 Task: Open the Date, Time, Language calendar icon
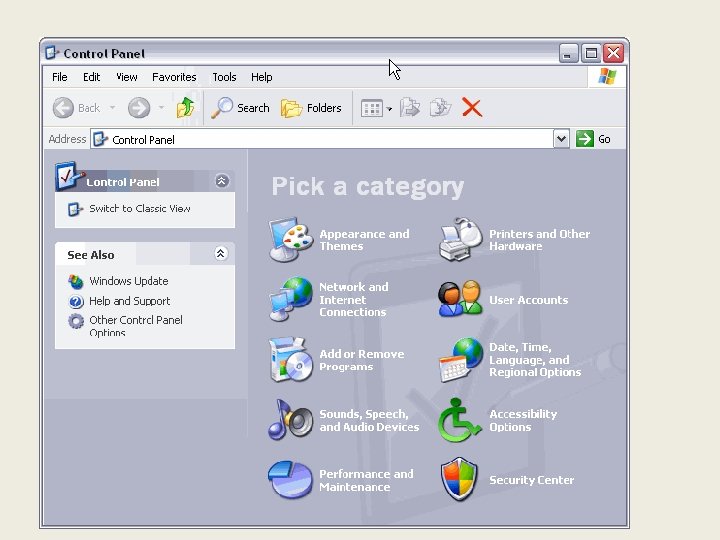click(461, 360)
